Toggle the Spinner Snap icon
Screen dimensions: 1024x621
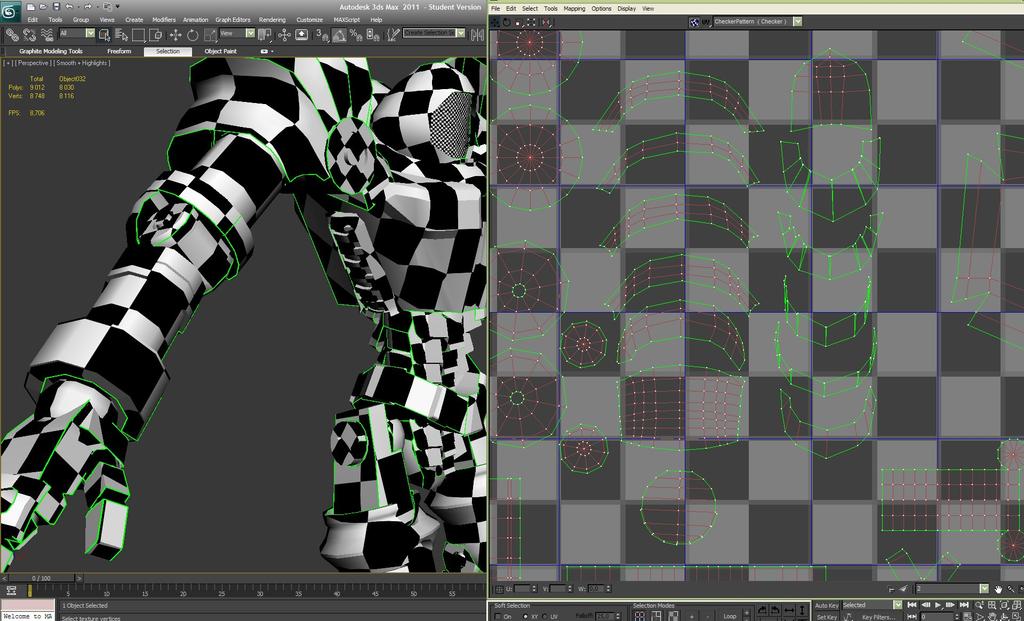coord(373,35)
